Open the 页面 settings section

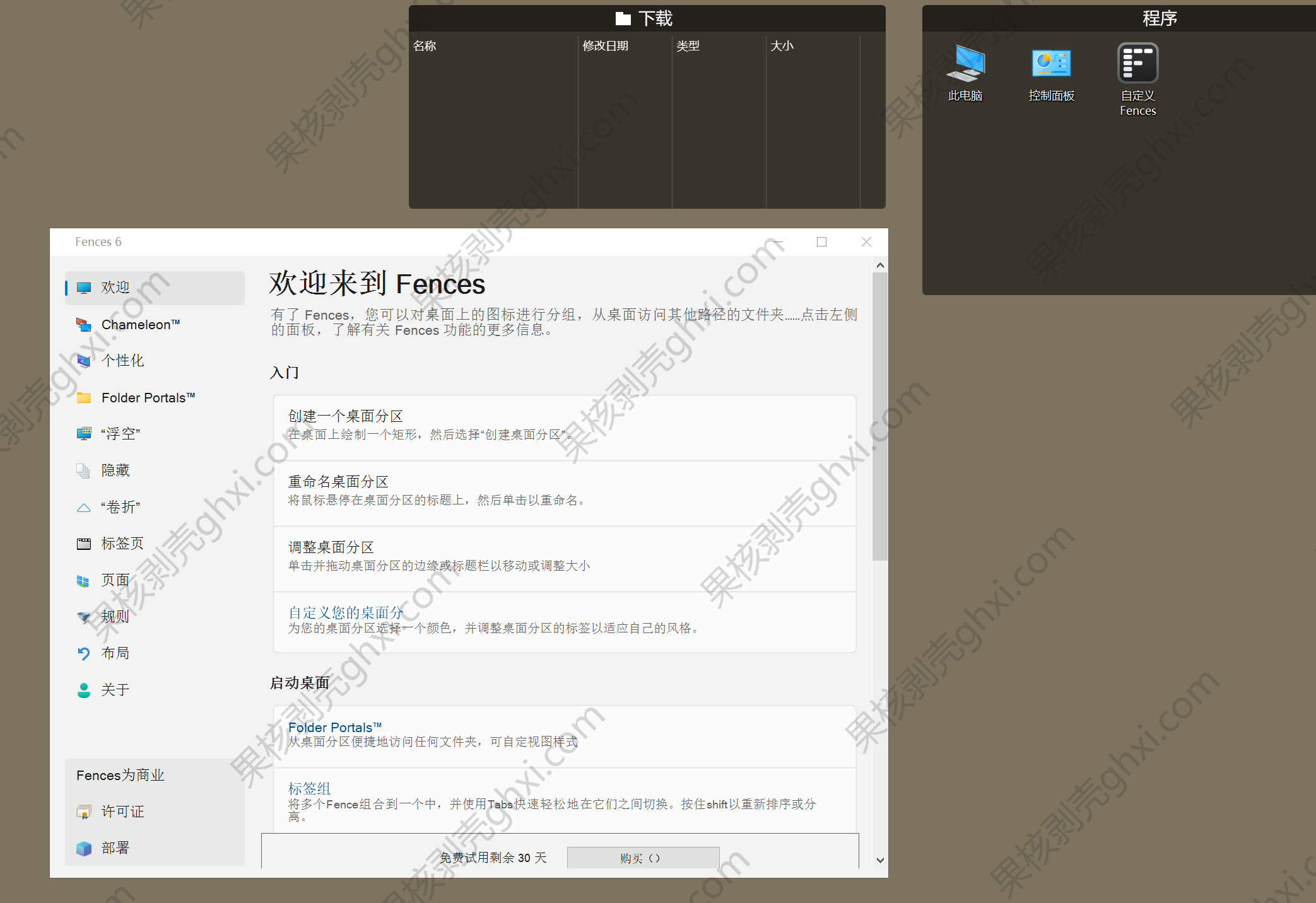pyautogui.click(x=115, y=580)
